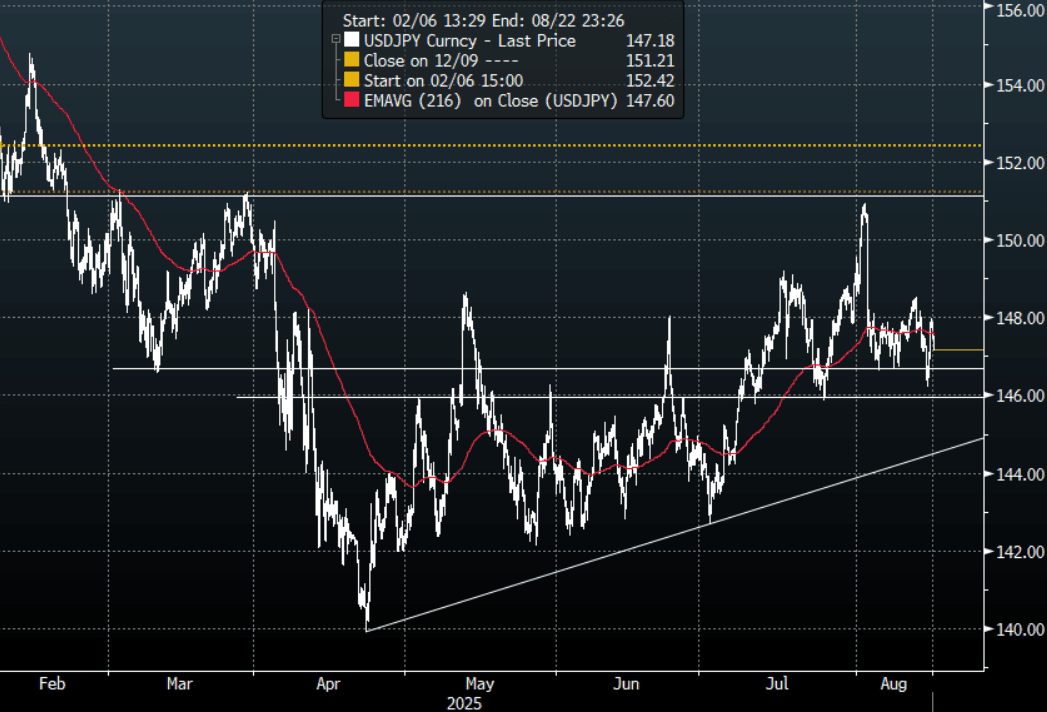The width and height of the screenshot is (1047, 712).
Task: Click the Aug label on the time axis
Action: click(895, 684)
